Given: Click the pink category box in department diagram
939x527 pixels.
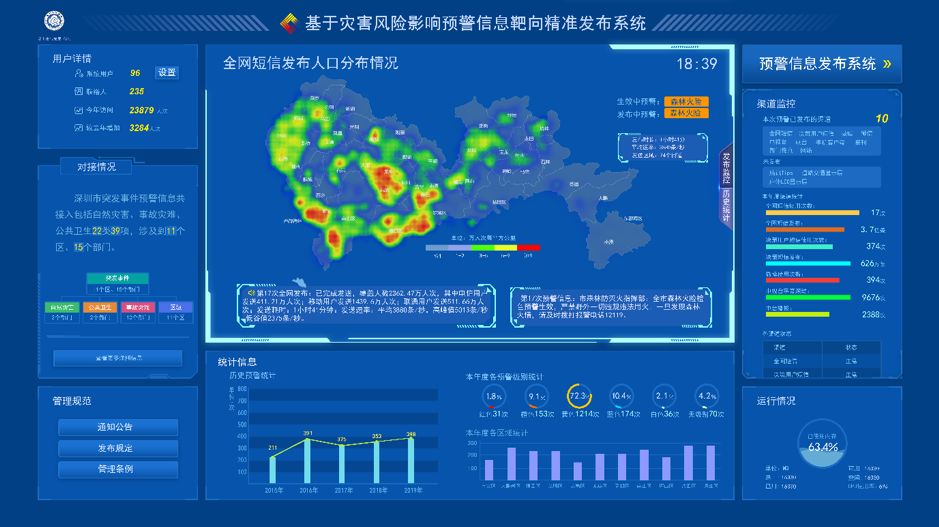Looking at the screenshot, I should (x=138, y=307).
